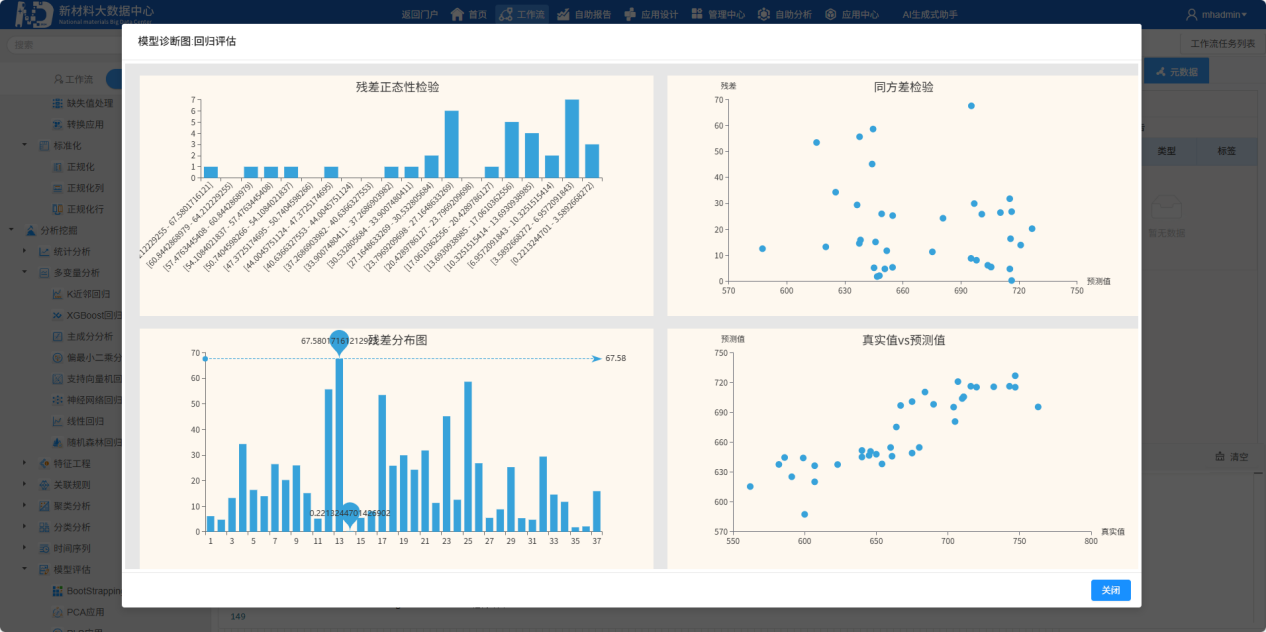The image size is (1266, 632).
Task: Click the blue 关闭 button
Action: coord(1110,590)
